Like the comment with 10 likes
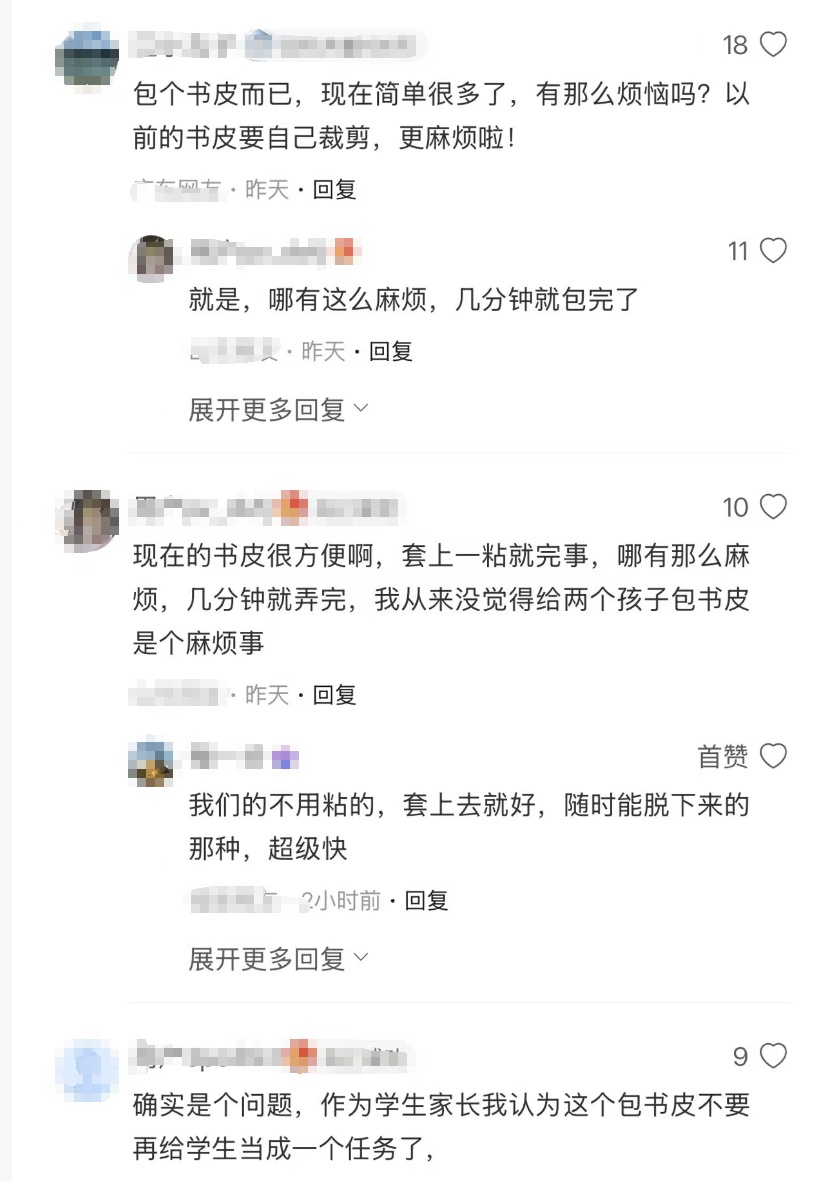This screenshot has width=813, height=1181. 775,508
